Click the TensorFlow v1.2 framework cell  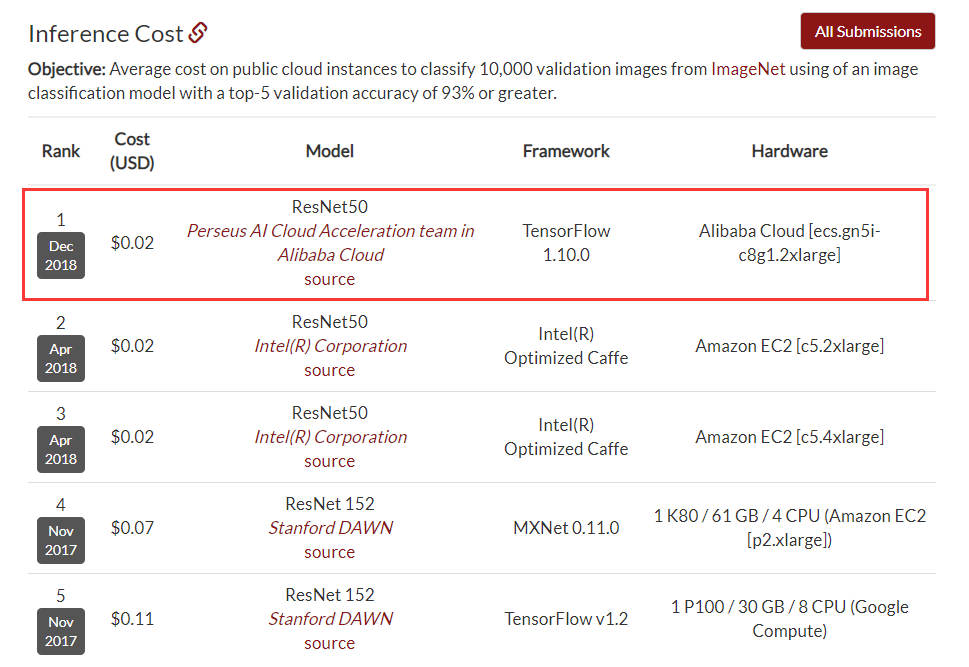click(566, 619)
